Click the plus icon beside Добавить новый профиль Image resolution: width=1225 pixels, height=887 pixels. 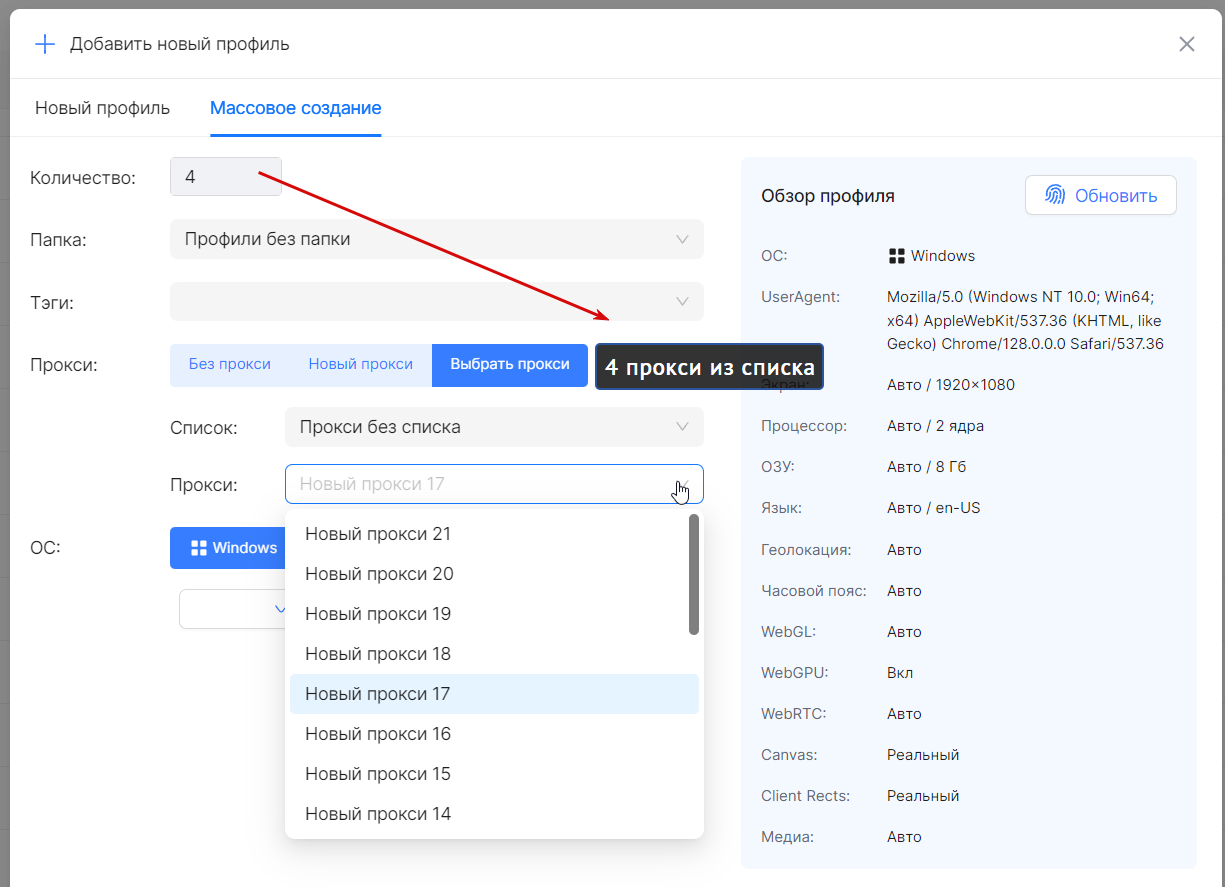coord(45,44)
